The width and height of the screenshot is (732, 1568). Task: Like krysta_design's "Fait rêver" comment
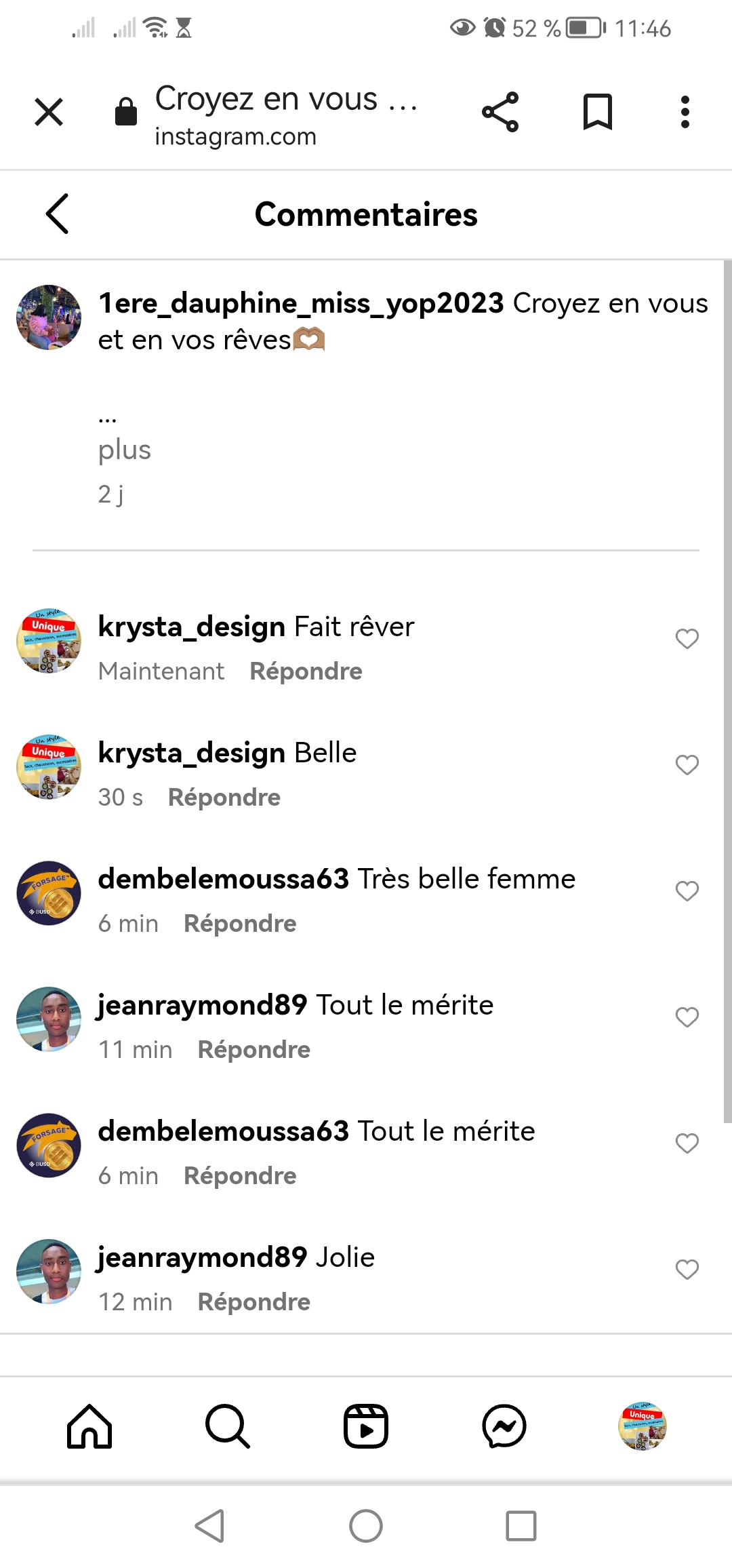click(687, 639)
